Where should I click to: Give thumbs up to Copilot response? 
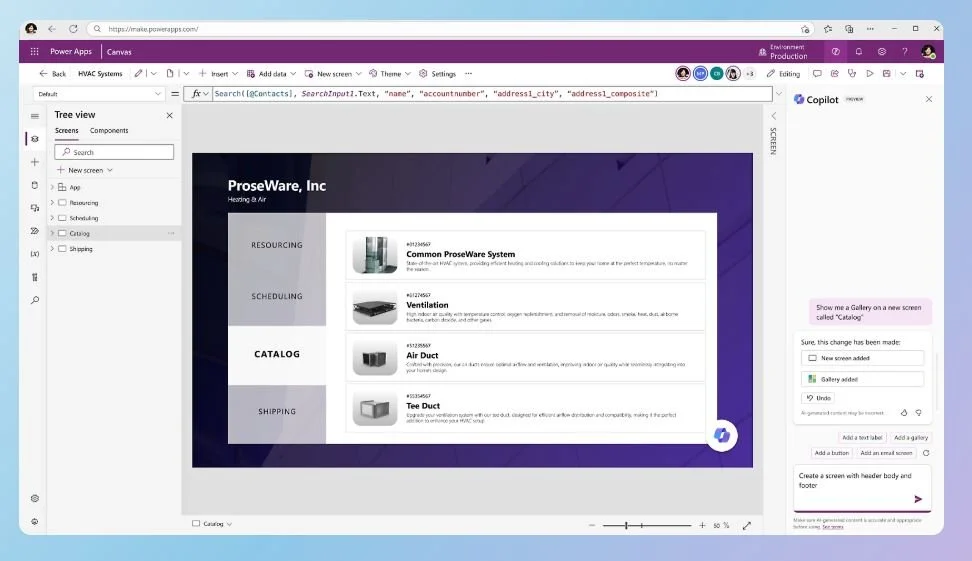[904, 412]
